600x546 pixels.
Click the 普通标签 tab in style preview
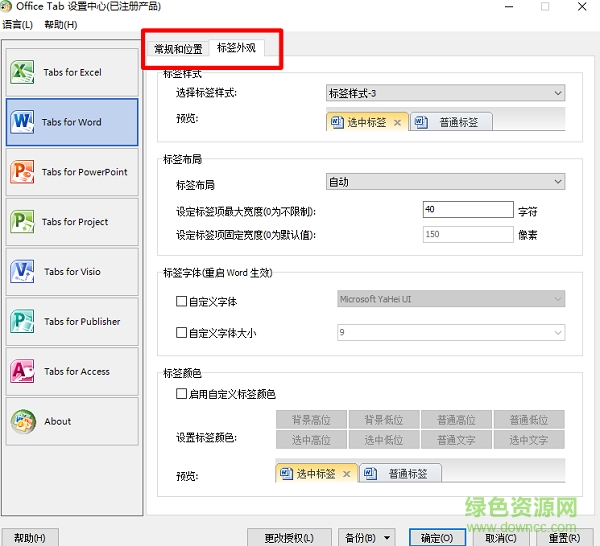click(451, 122)
